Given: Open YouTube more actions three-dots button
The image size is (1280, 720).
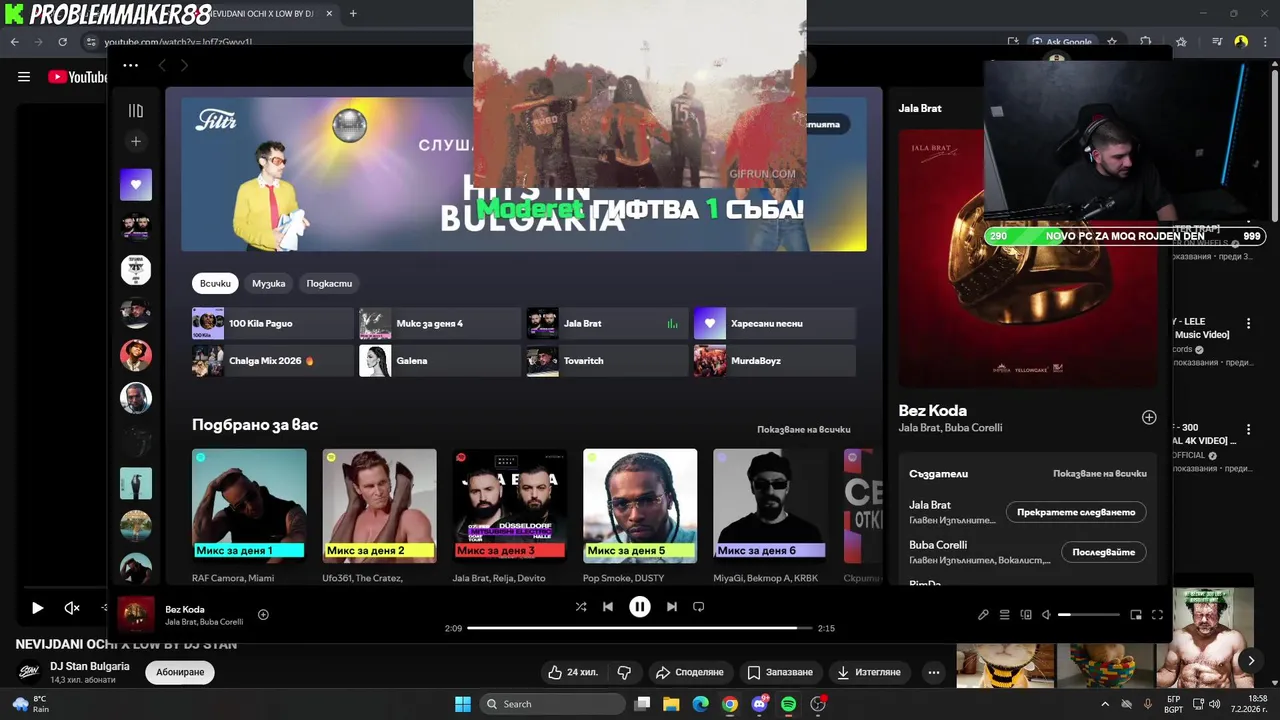Looking at the screenshot, I should click(934, 672).
